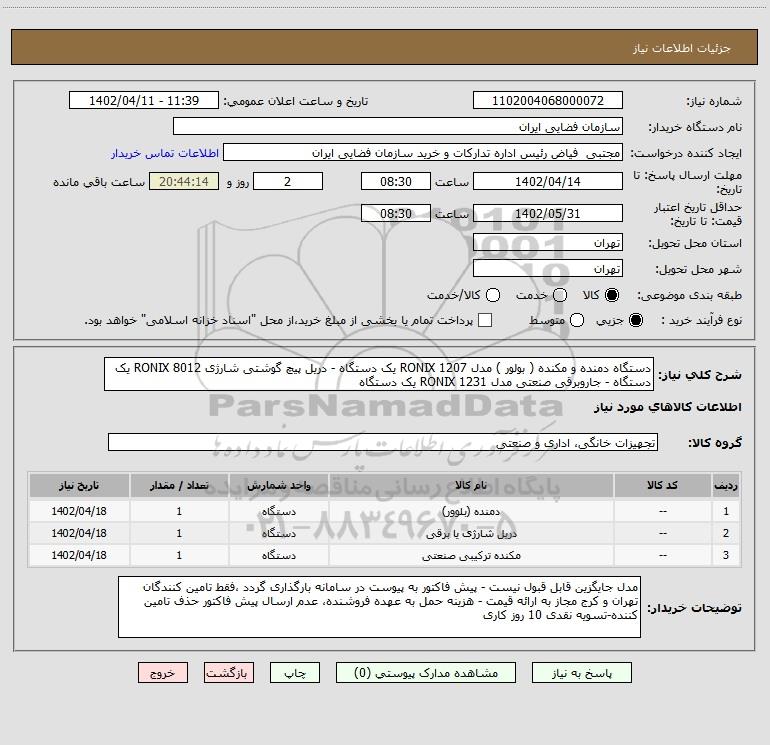Click the واحد شمارش column header
This screenshot has width=770, height=745.
tap(278, 485)
